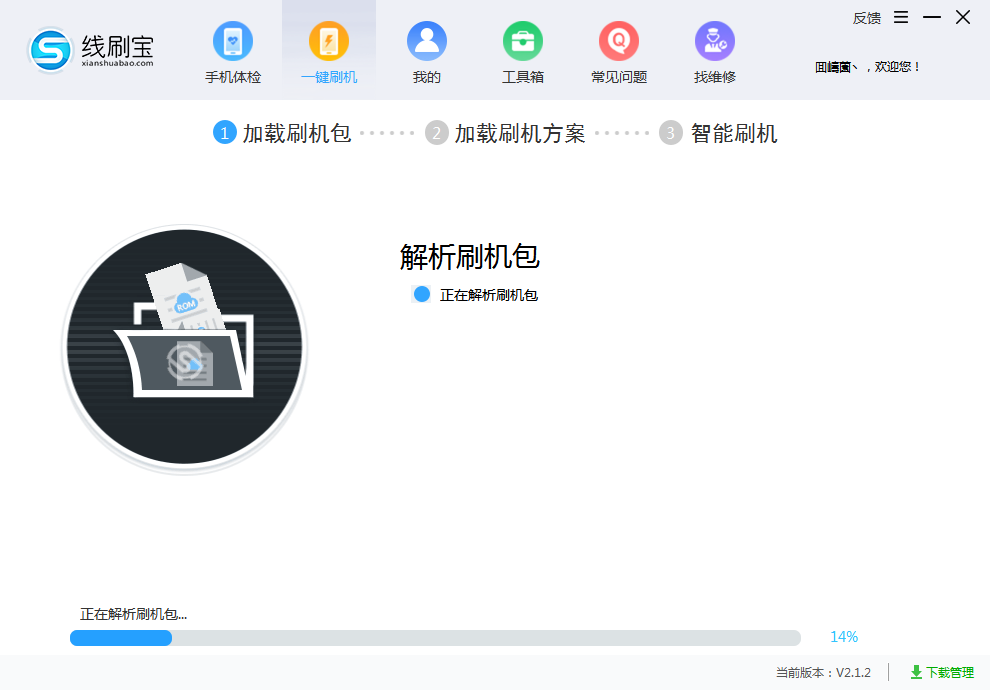Viewport: 990px width, 690px height.
Task: Click the 反馈 feedback link
Action: point(866,17)
